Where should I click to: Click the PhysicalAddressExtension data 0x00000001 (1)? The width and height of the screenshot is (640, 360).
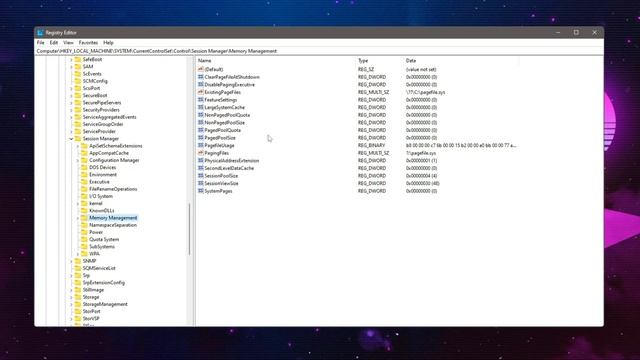point(421,160)
